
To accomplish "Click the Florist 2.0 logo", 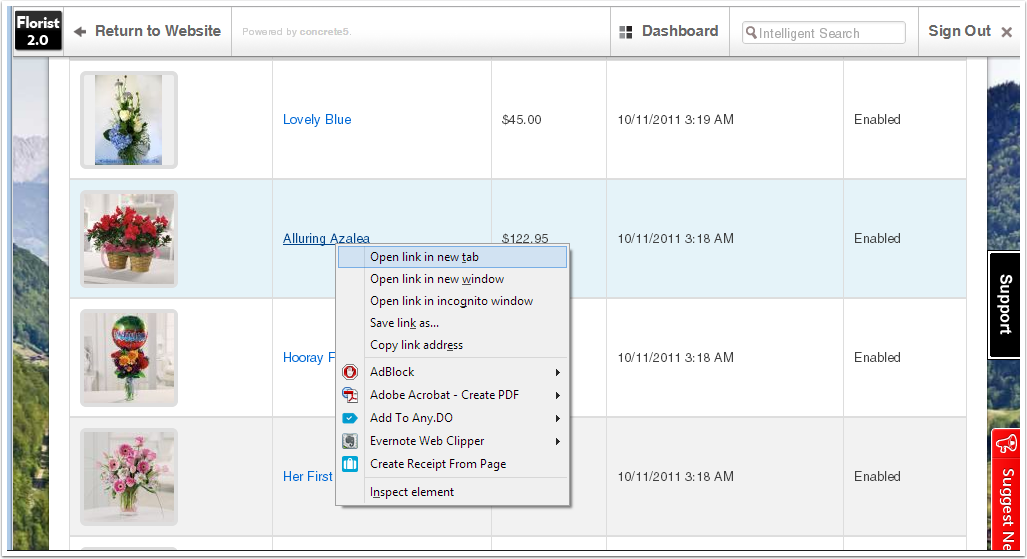I will (x=38, y=32).
